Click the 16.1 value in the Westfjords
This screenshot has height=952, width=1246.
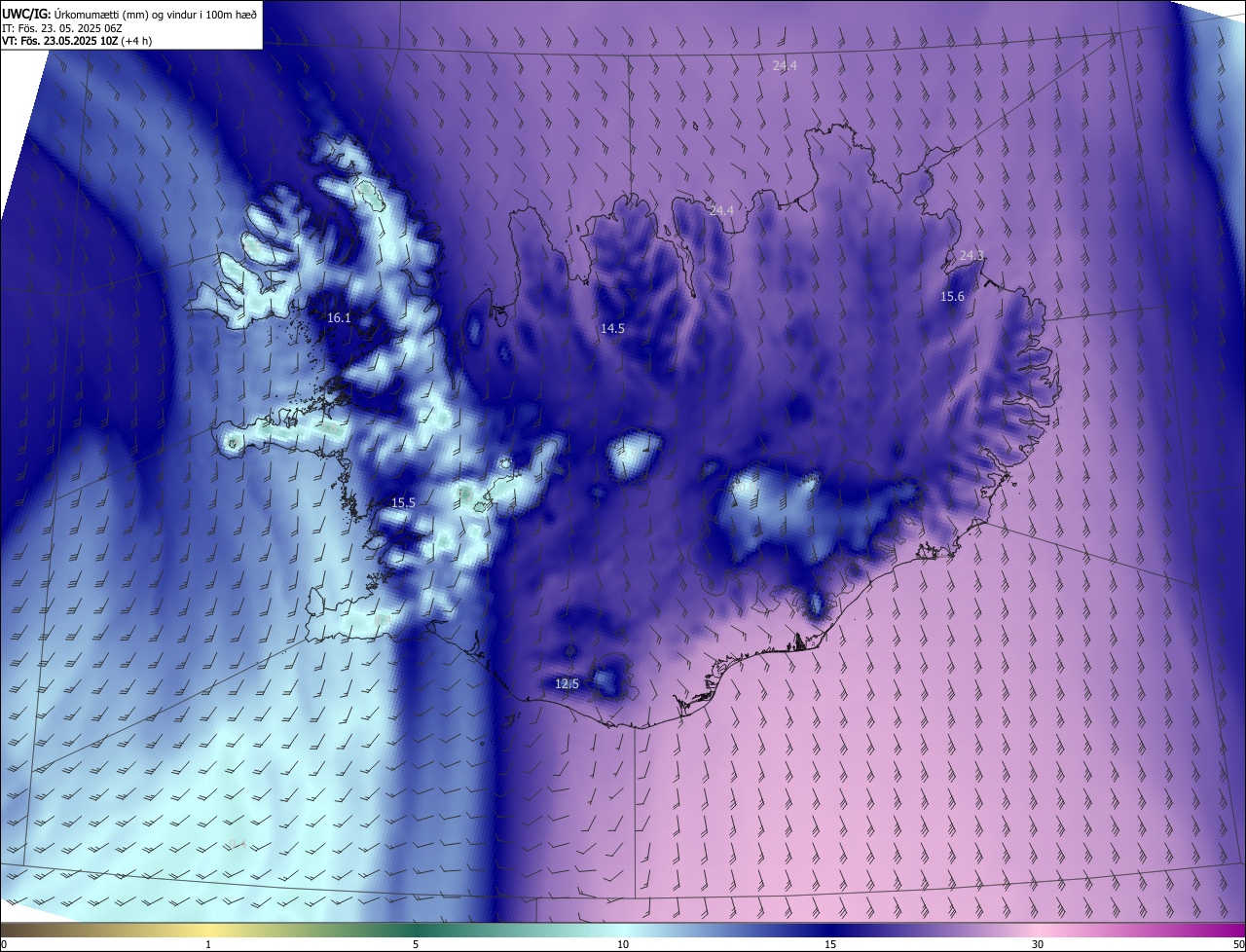[339, 318]
